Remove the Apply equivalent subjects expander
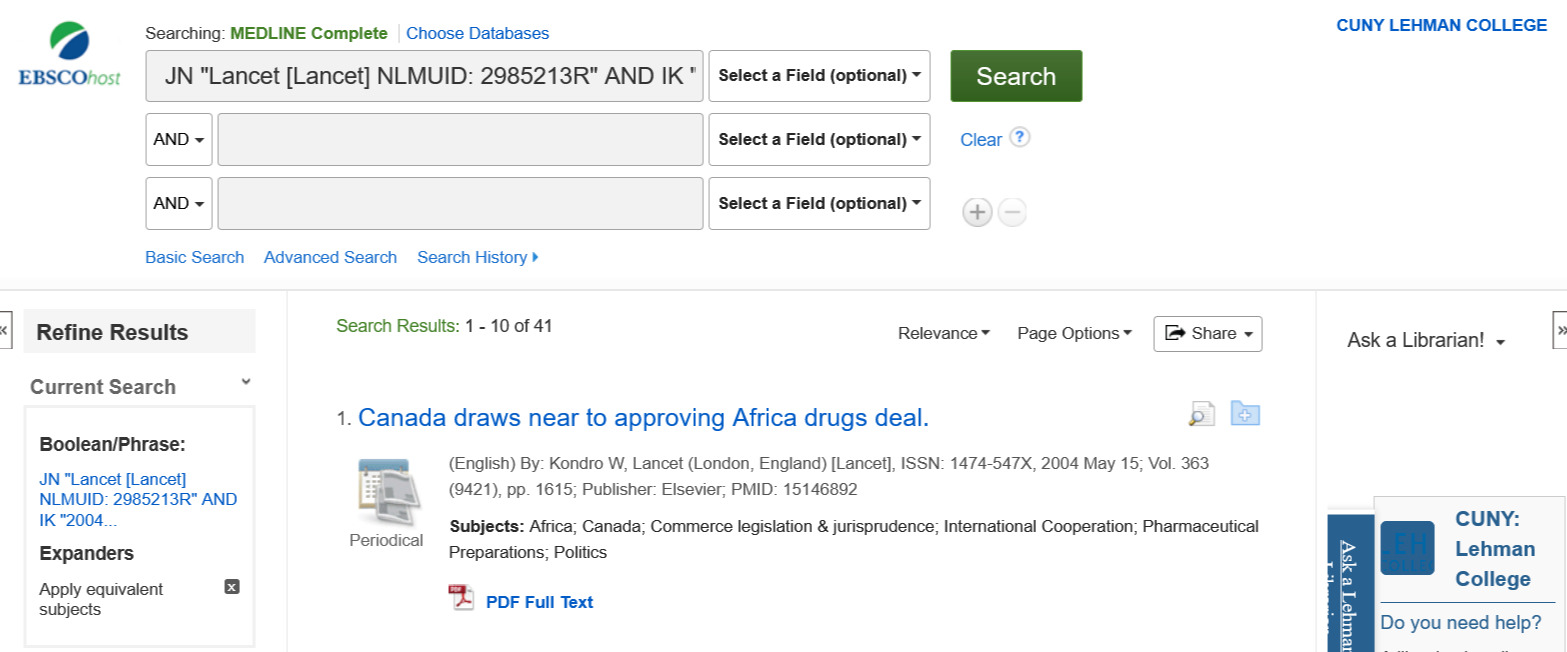The width and height of the screenshot is (1567, 652). pos(232,587)
